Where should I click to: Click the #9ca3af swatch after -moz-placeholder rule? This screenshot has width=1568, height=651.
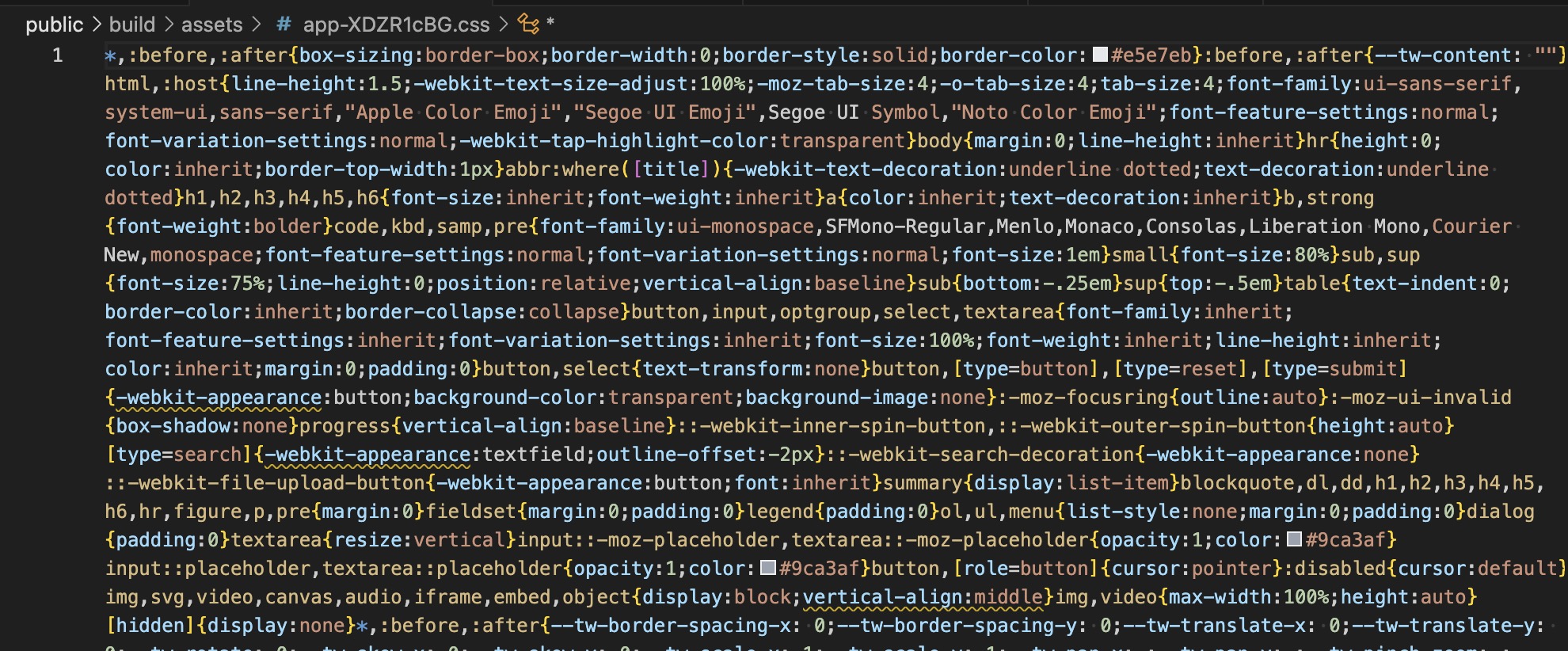click(1294, 539)
